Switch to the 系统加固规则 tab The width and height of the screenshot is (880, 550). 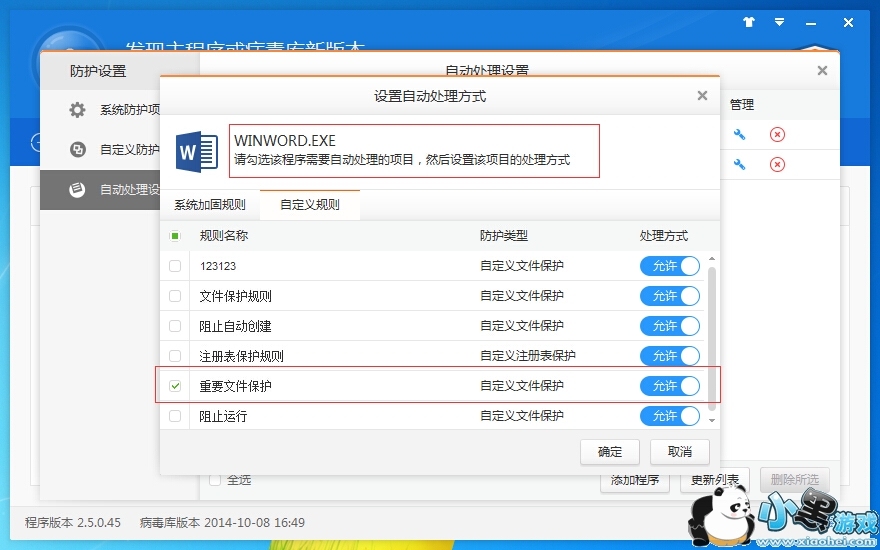click(x=210, y=205)
